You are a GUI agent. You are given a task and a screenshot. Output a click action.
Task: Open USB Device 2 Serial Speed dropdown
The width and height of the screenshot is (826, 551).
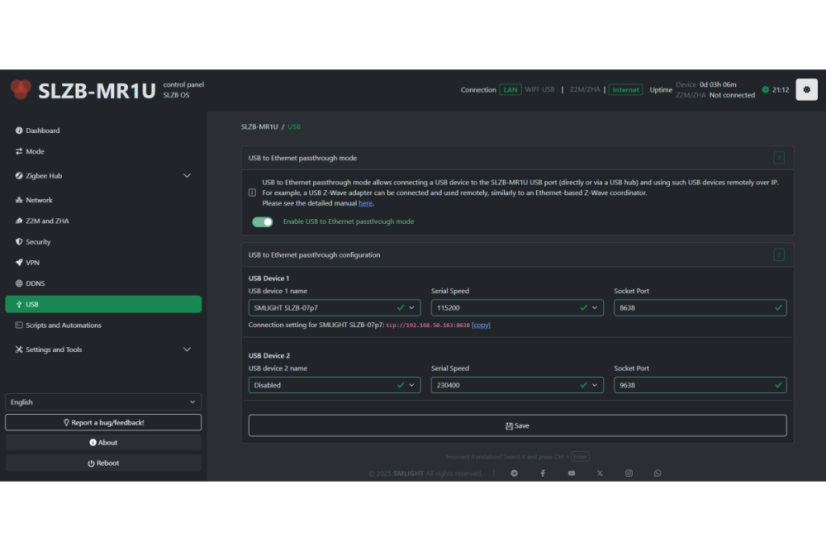516,385
